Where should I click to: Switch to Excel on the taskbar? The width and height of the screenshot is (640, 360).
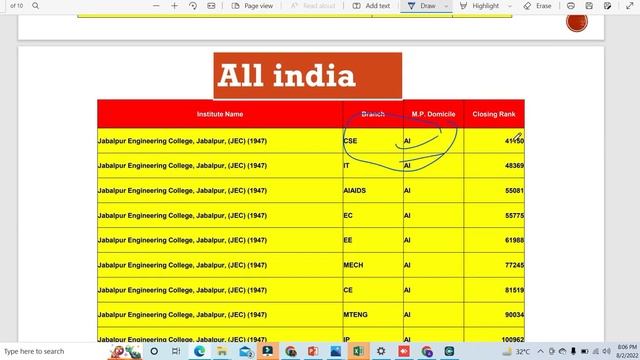pos(358,351)
